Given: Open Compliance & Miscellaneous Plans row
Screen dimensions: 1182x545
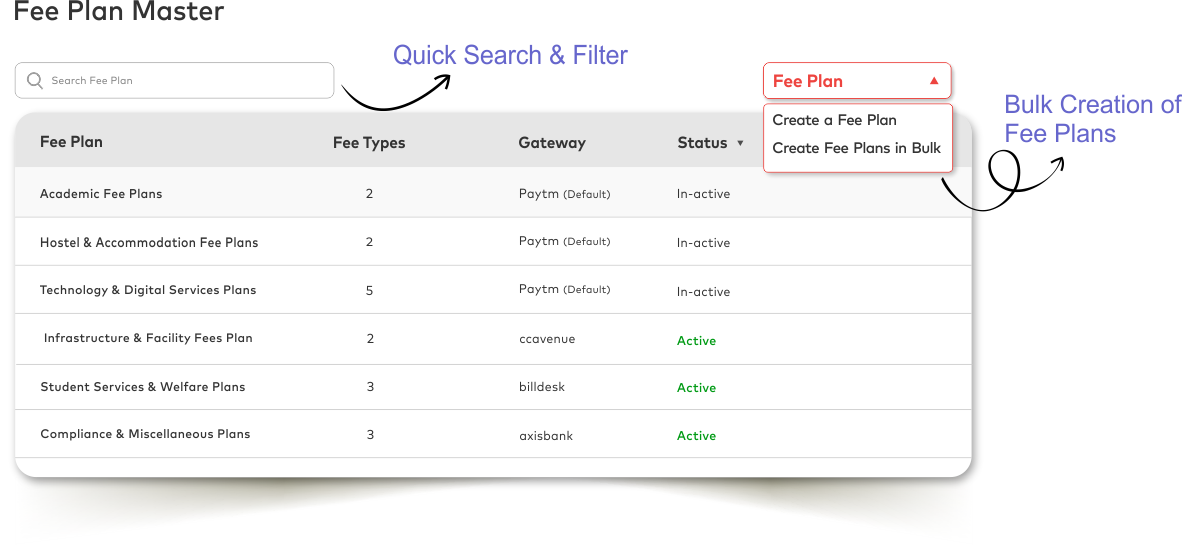Looking at the screenshot, I should coord(145,434).
